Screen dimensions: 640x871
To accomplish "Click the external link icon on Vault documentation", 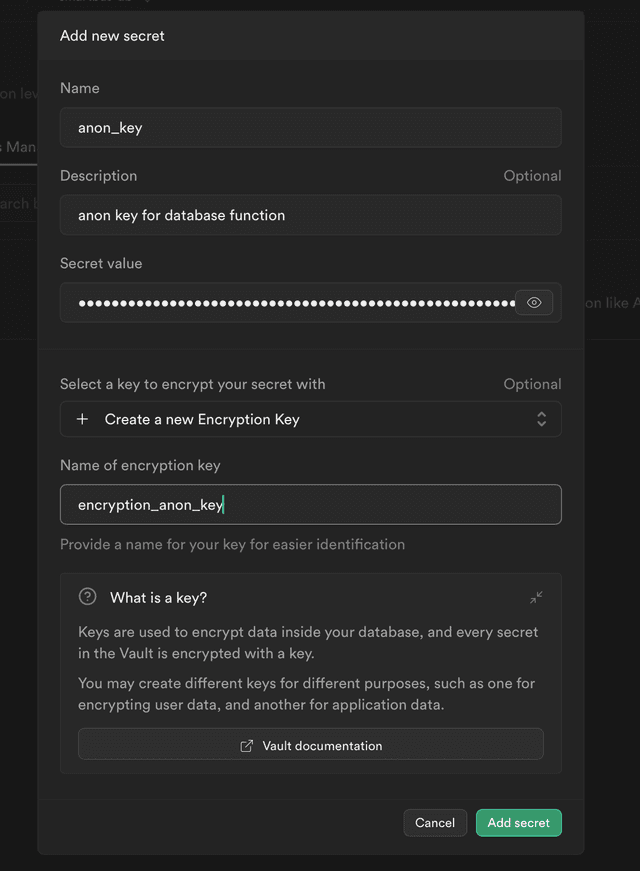I will (246, 745).
